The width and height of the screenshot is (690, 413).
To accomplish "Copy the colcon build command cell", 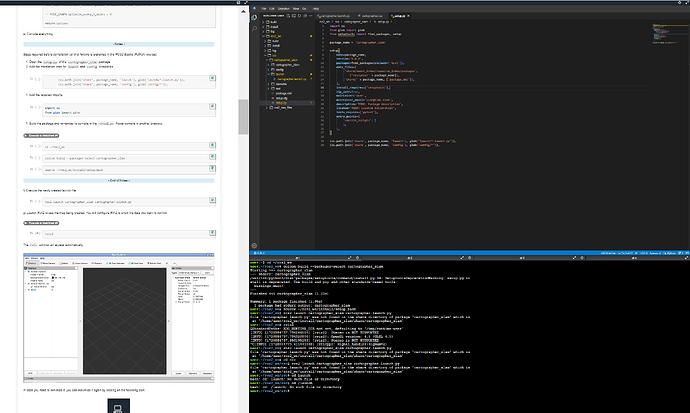I will [212, 157].
